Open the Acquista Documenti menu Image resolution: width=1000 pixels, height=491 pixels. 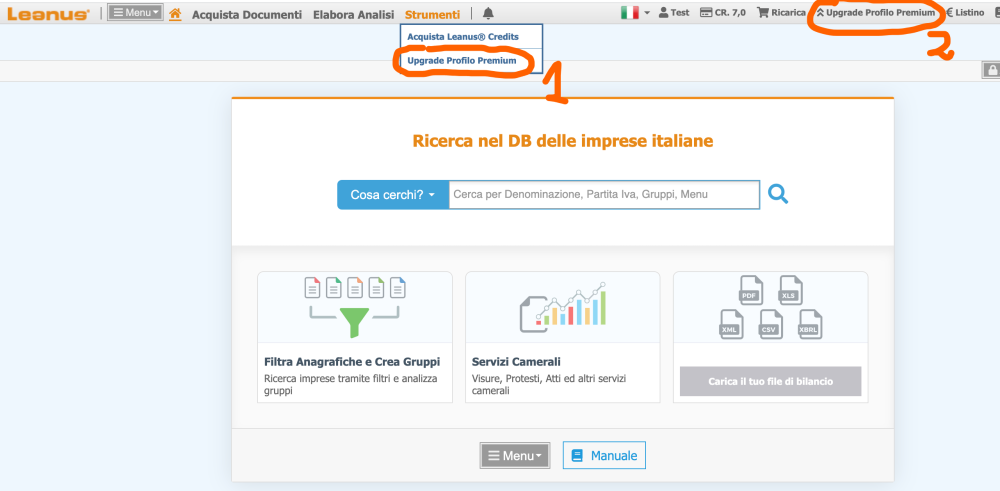[246, 15]
